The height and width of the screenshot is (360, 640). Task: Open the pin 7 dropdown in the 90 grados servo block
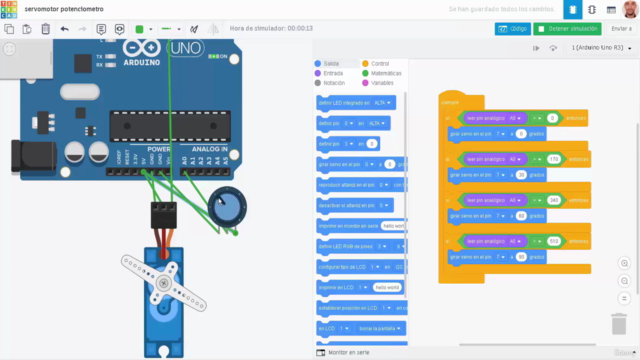click(500, 257)
